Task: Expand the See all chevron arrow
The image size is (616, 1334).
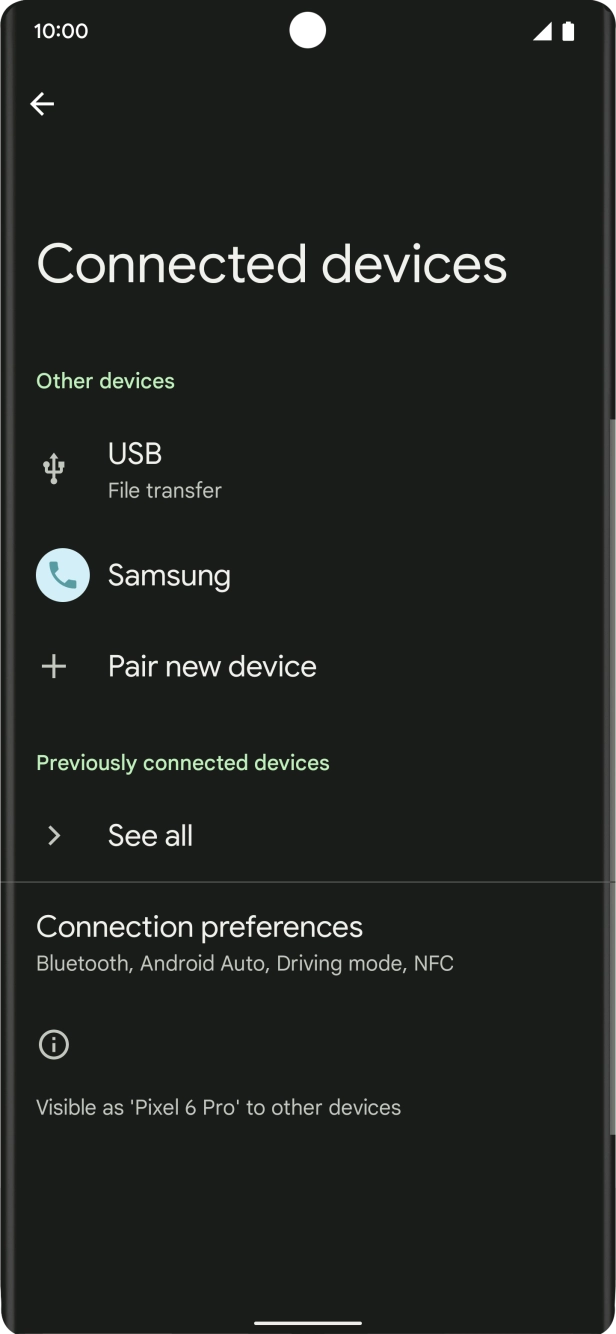Action: [x=54, y=836]
